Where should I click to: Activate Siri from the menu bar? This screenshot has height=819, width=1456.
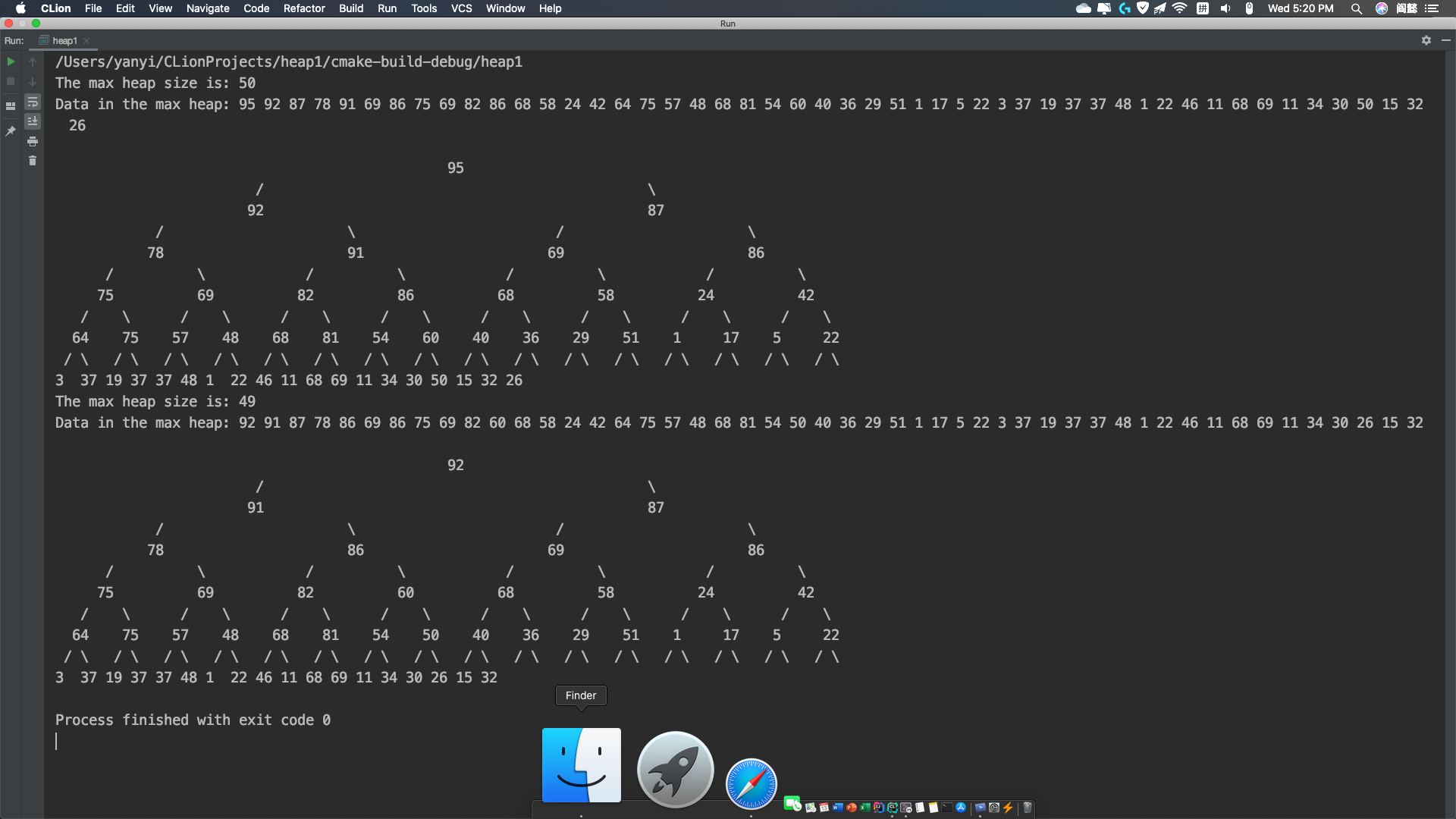pyautogui.click(x=1382, y=8)
